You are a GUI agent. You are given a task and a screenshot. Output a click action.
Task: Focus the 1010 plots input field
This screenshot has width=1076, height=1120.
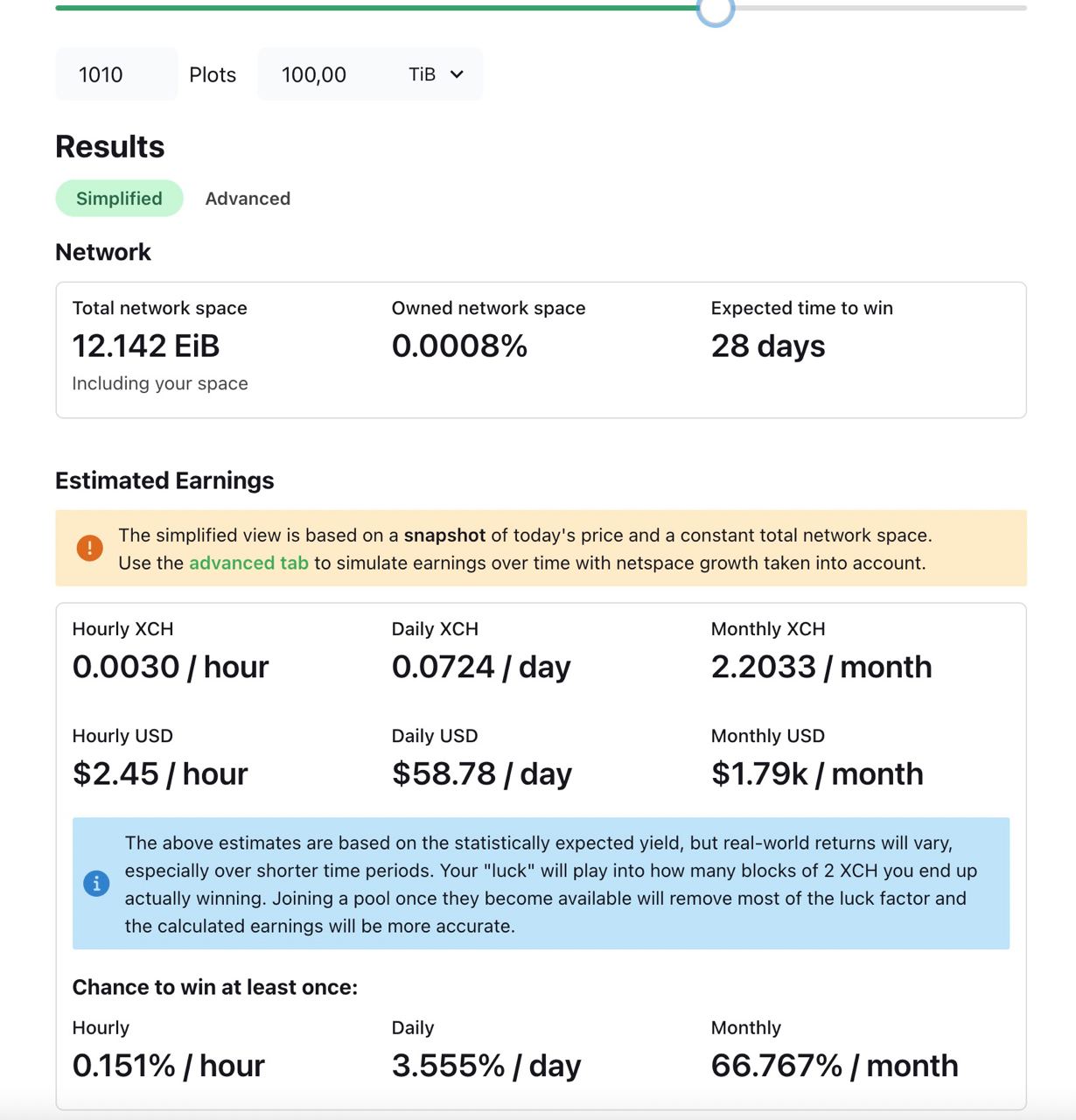(x=116, y=74)
